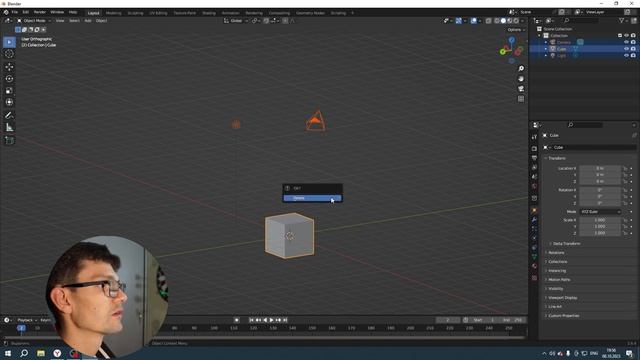Switch to the Modeling workspace tab

pos(113,13)
